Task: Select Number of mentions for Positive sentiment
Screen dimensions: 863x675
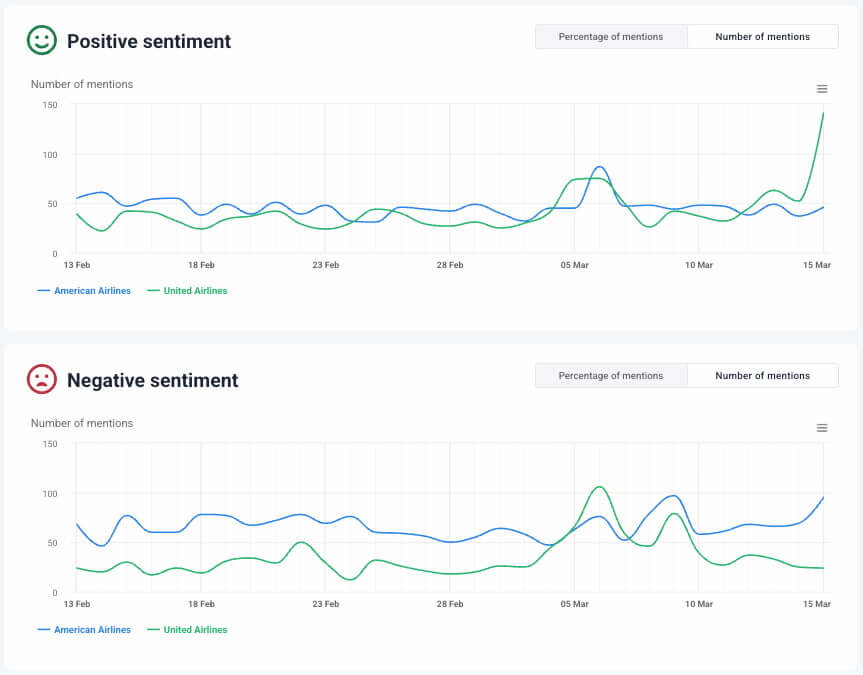Action: tap(762, 36)
